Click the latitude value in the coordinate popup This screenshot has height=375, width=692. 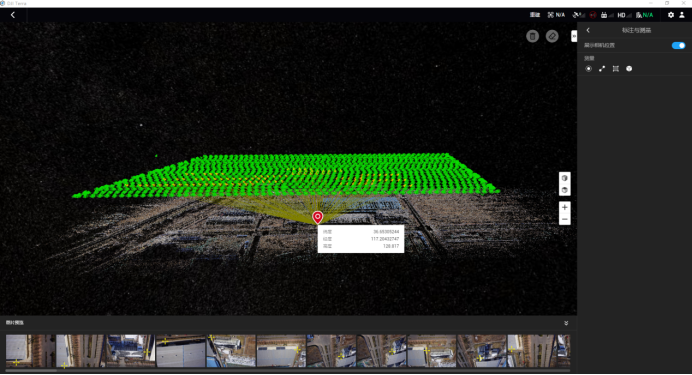click(386, 232)
